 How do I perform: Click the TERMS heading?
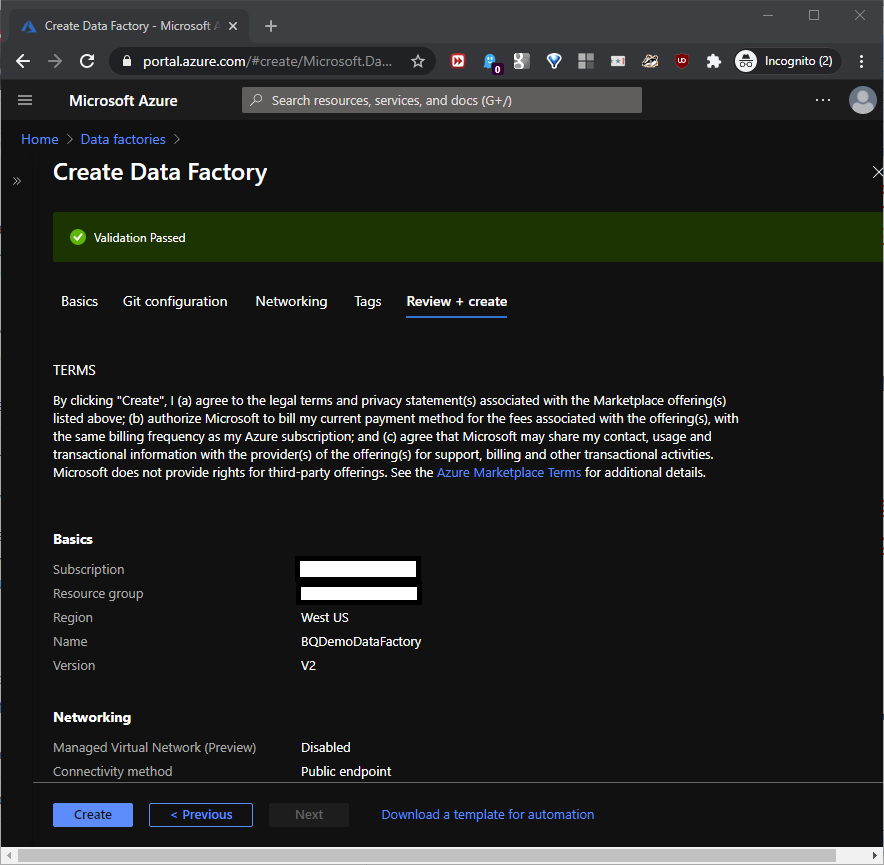click(74, 370)
